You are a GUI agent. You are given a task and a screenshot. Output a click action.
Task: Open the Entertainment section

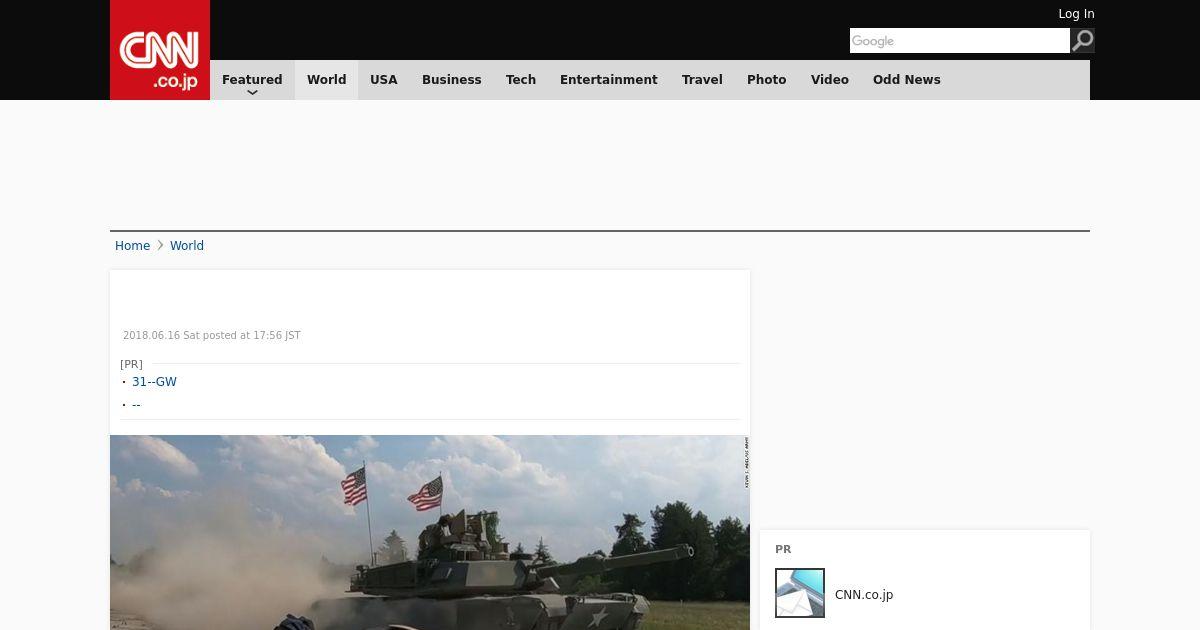coord(609,80)
